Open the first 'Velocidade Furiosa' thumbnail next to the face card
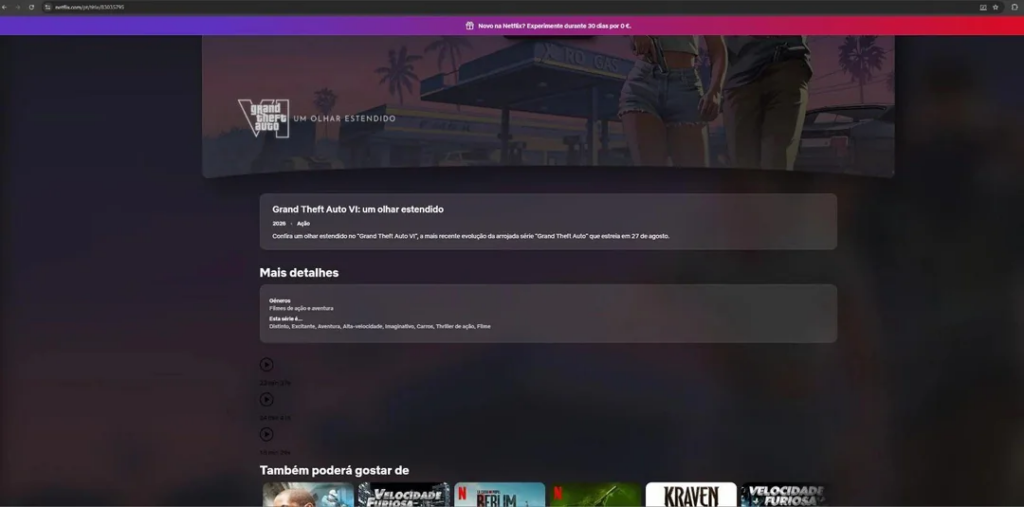 404,495
